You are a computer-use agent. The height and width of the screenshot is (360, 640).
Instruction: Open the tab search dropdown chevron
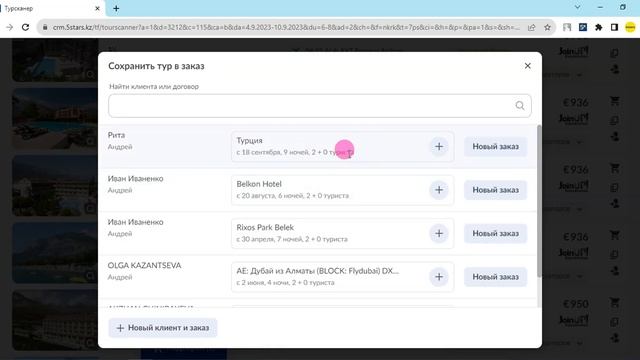(x=577, y=7)
